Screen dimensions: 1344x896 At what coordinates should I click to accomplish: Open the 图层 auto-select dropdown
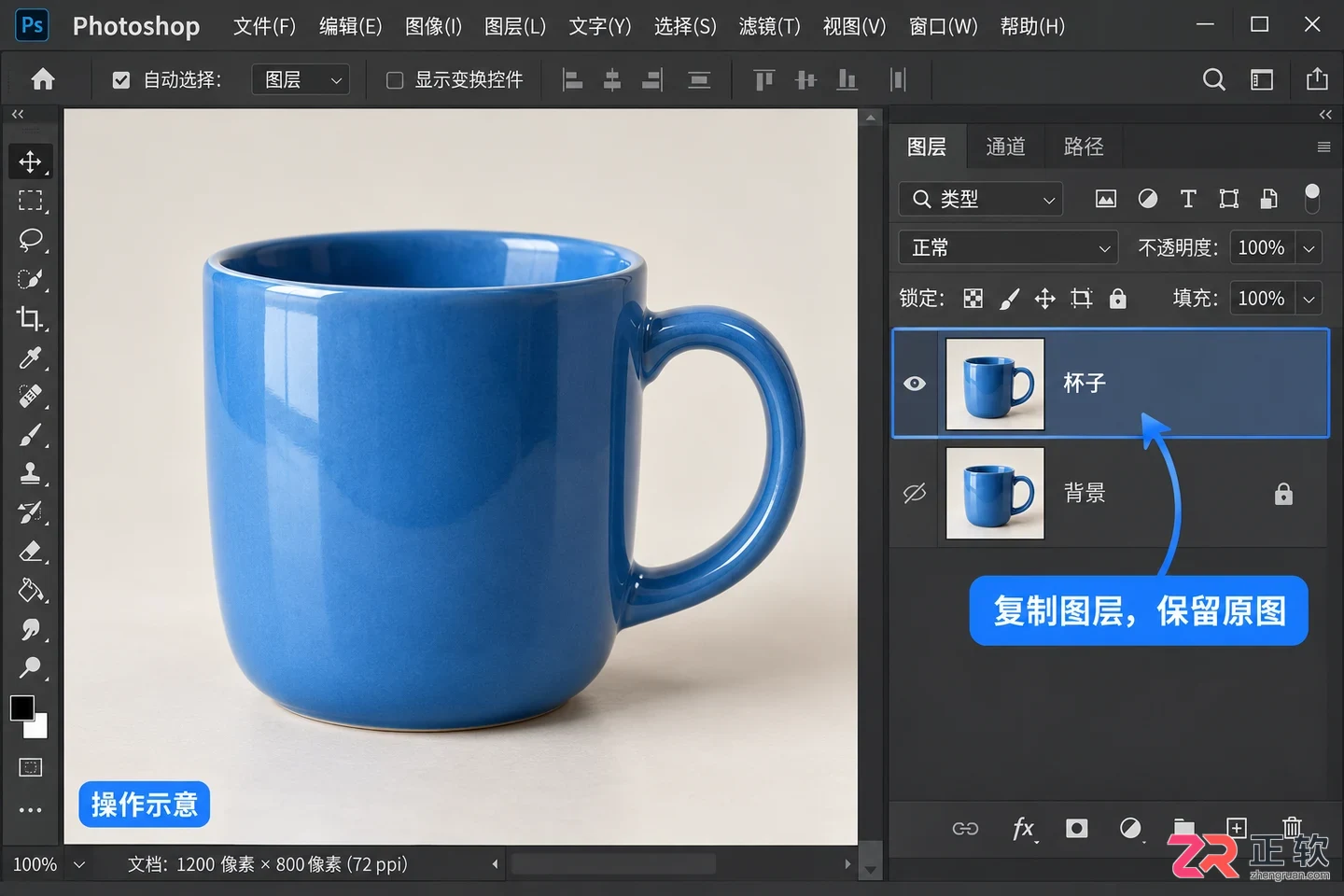pyautogui.click(x=301, y=80)
